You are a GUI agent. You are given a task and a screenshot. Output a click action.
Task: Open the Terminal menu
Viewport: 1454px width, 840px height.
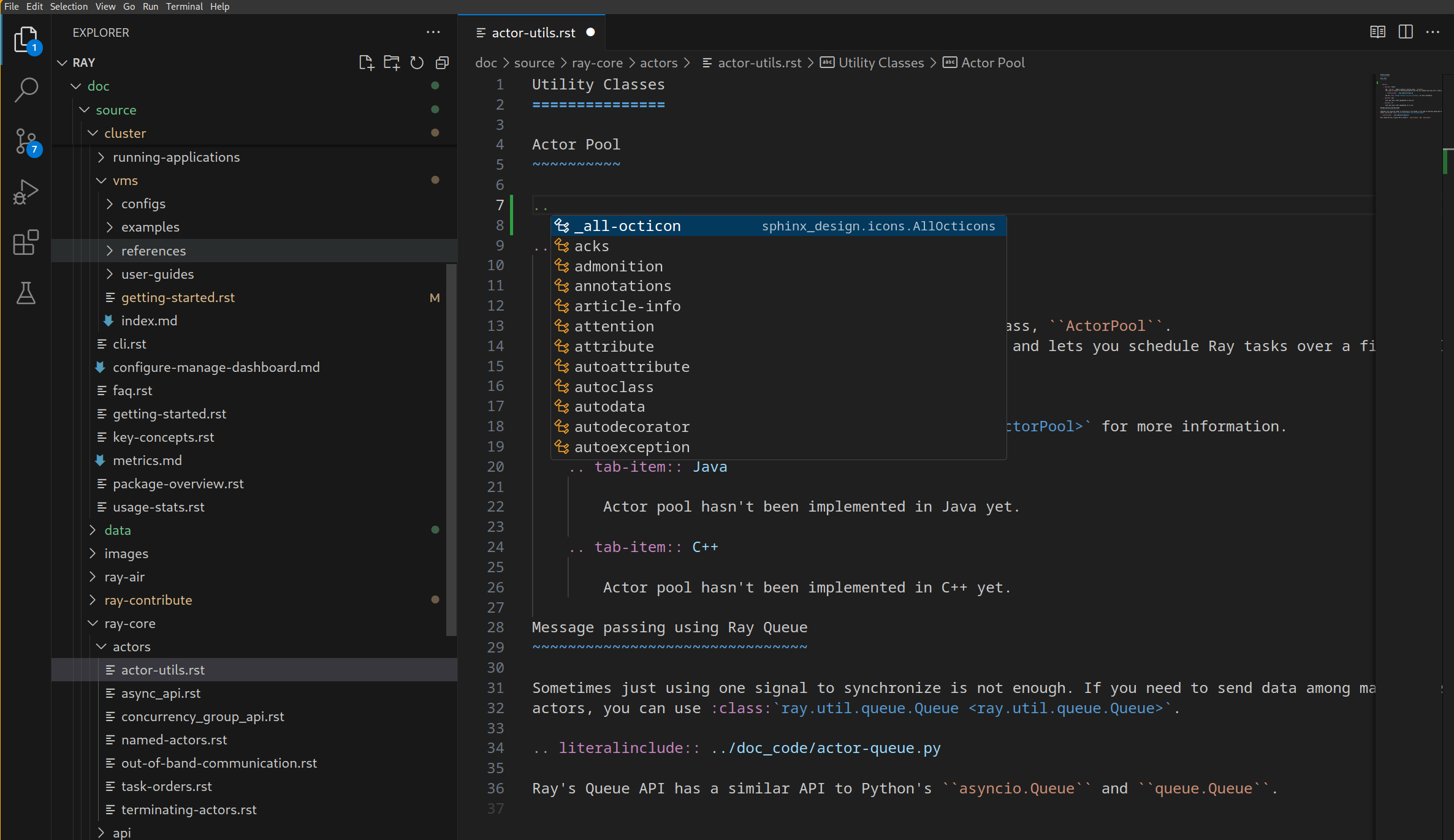pos(184,6)
